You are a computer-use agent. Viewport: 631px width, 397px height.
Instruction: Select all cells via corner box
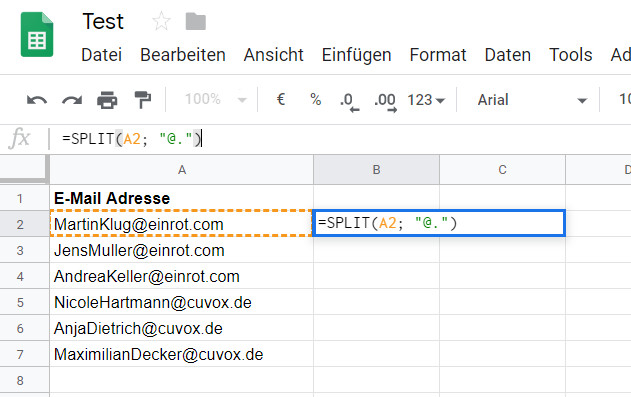[25, 169]
